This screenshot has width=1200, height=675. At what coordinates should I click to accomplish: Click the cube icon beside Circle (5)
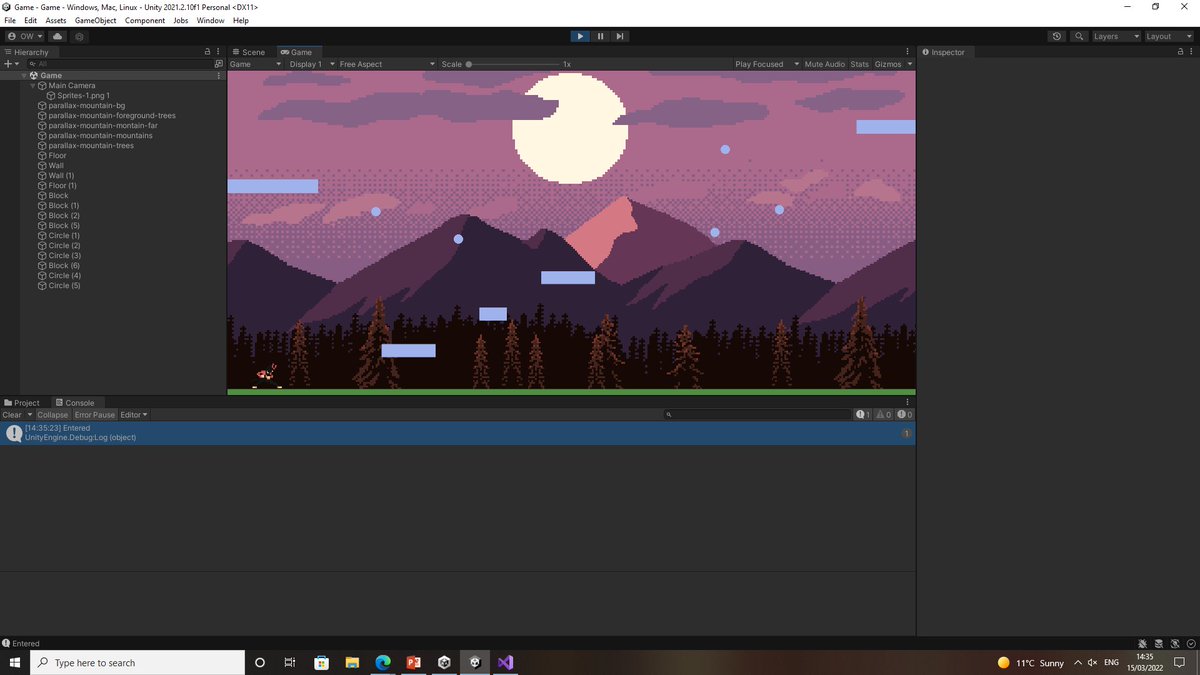coord(42,285)
